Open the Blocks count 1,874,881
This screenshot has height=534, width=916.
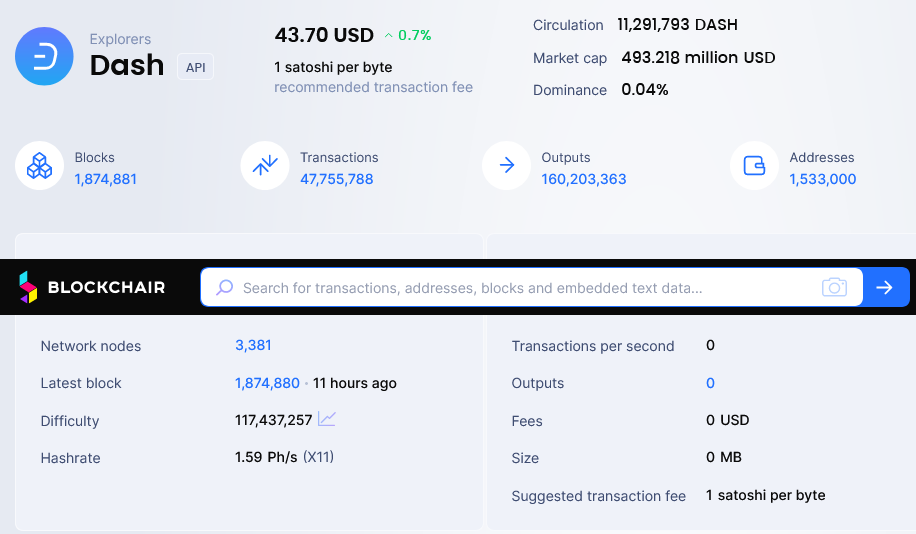pos(106,179)
